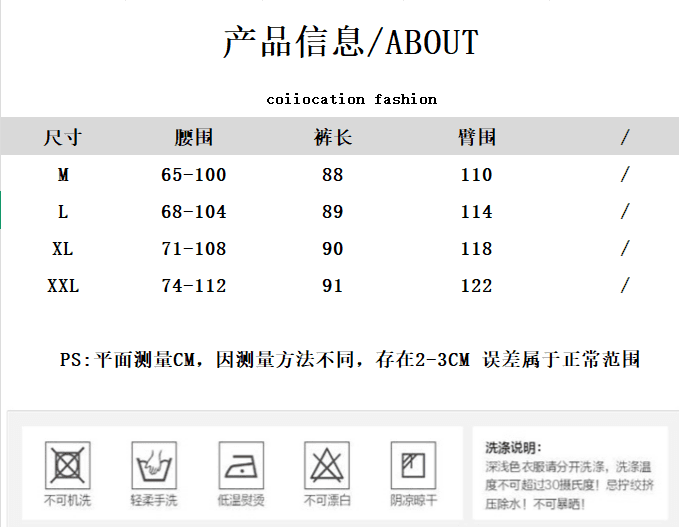The image size is (679, 527).
Task: Click hip value 114
Action: 476,212
